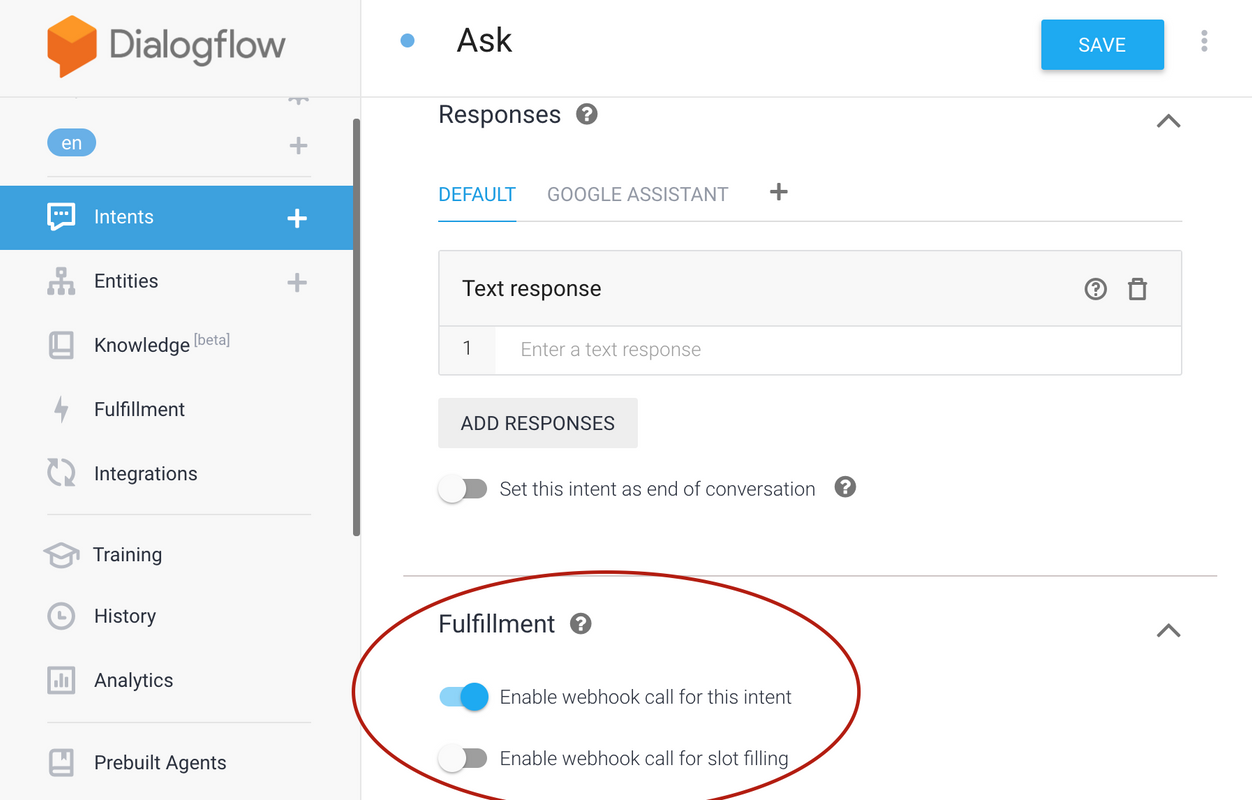This screenshot has width=1252, height=800.
Task: Click the plus icon beside Intents
Action: pos(297,218)
